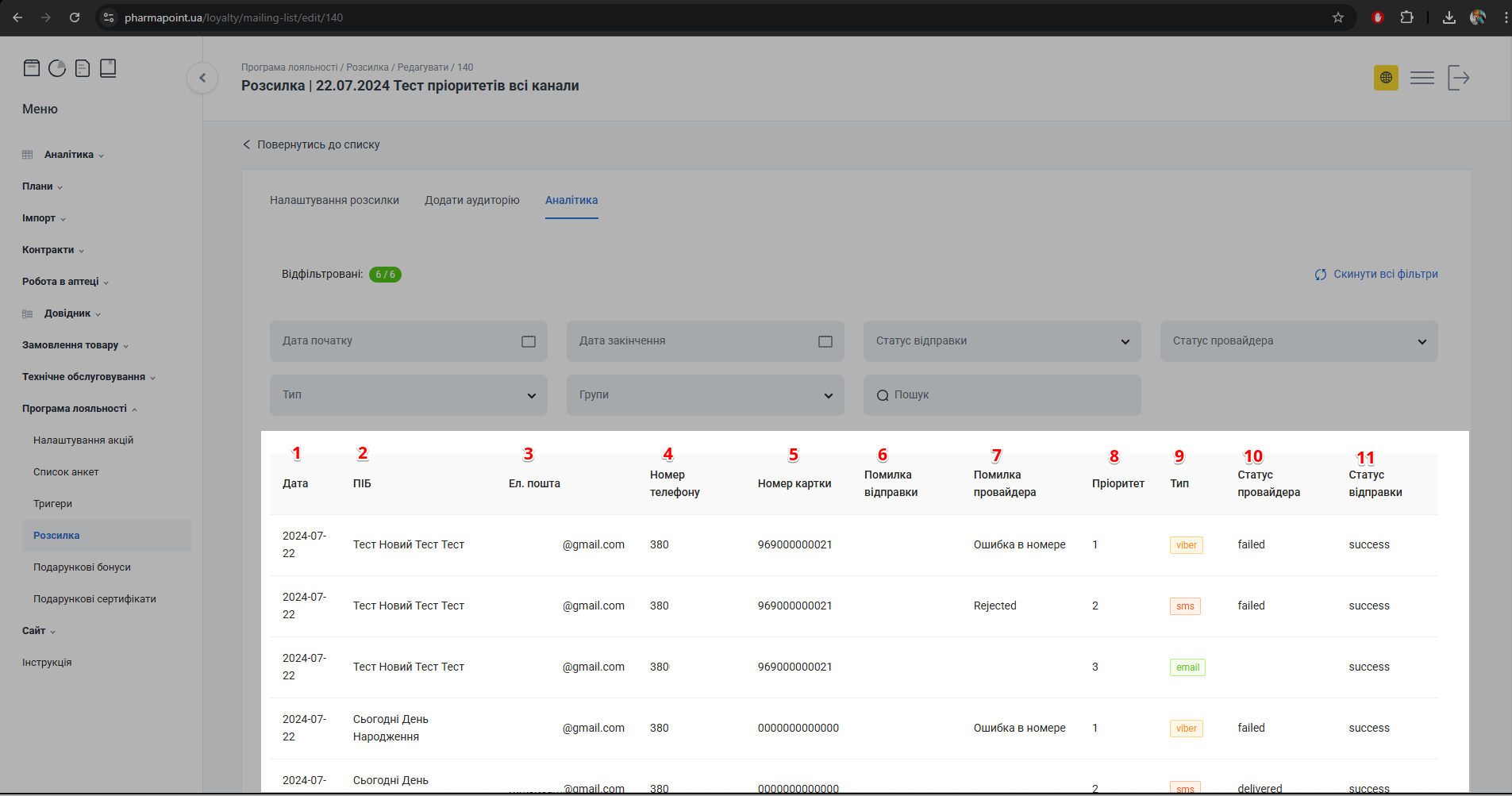Open calendar icon in Дата закінчення field

825,341
